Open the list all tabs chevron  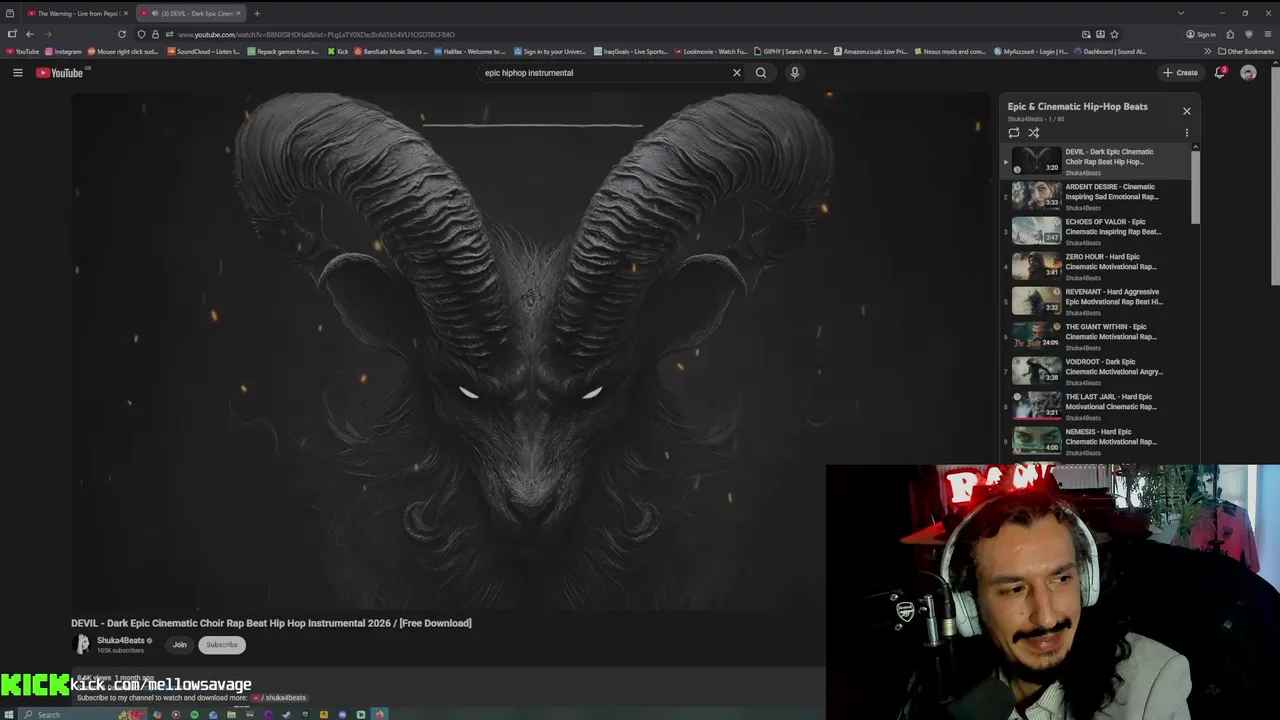click(1180, 13)
